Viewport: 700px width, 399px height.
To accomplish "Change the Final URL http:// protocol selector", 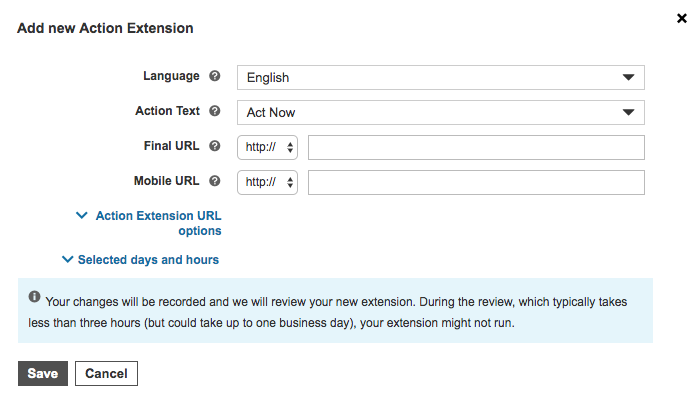I will [267, 147].
